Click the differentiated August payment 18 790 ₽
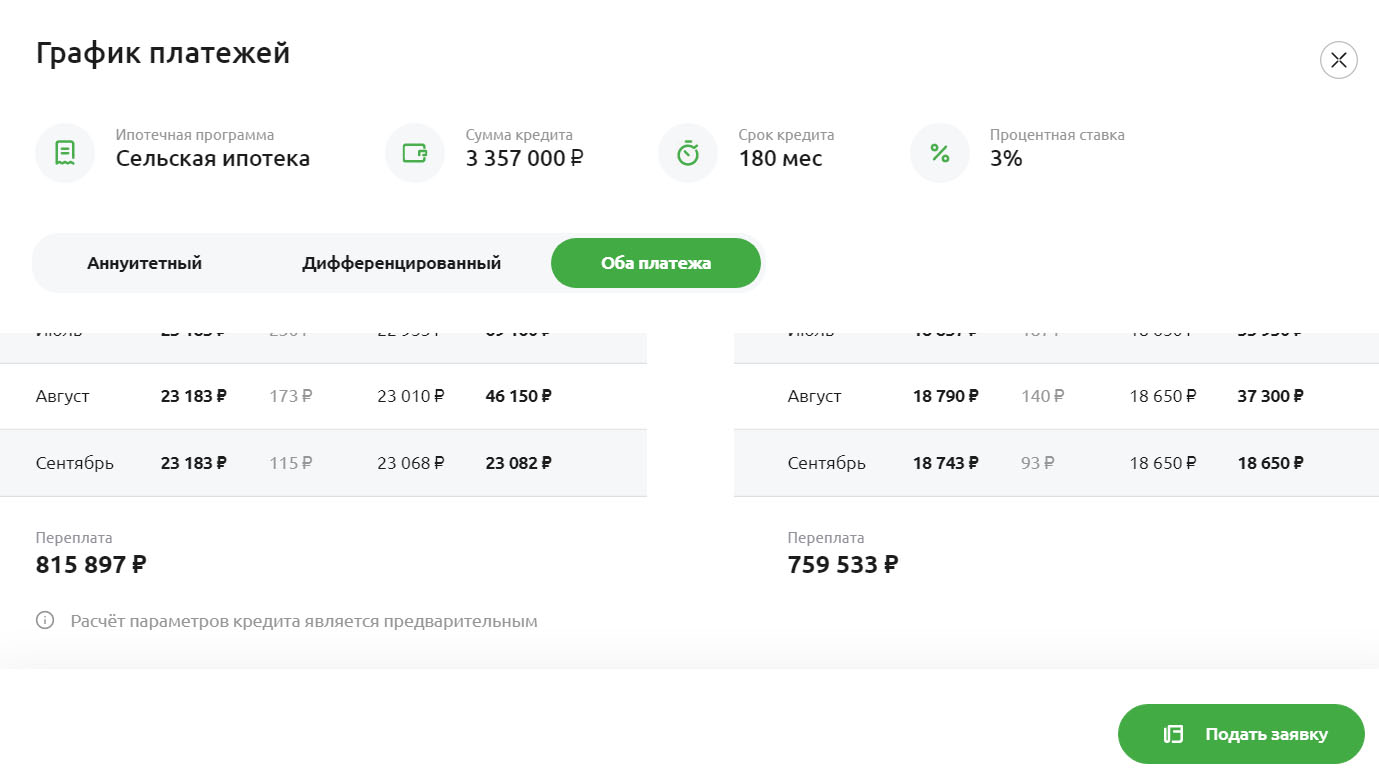This screenshot has height=777, width=1379. [946, 396]
